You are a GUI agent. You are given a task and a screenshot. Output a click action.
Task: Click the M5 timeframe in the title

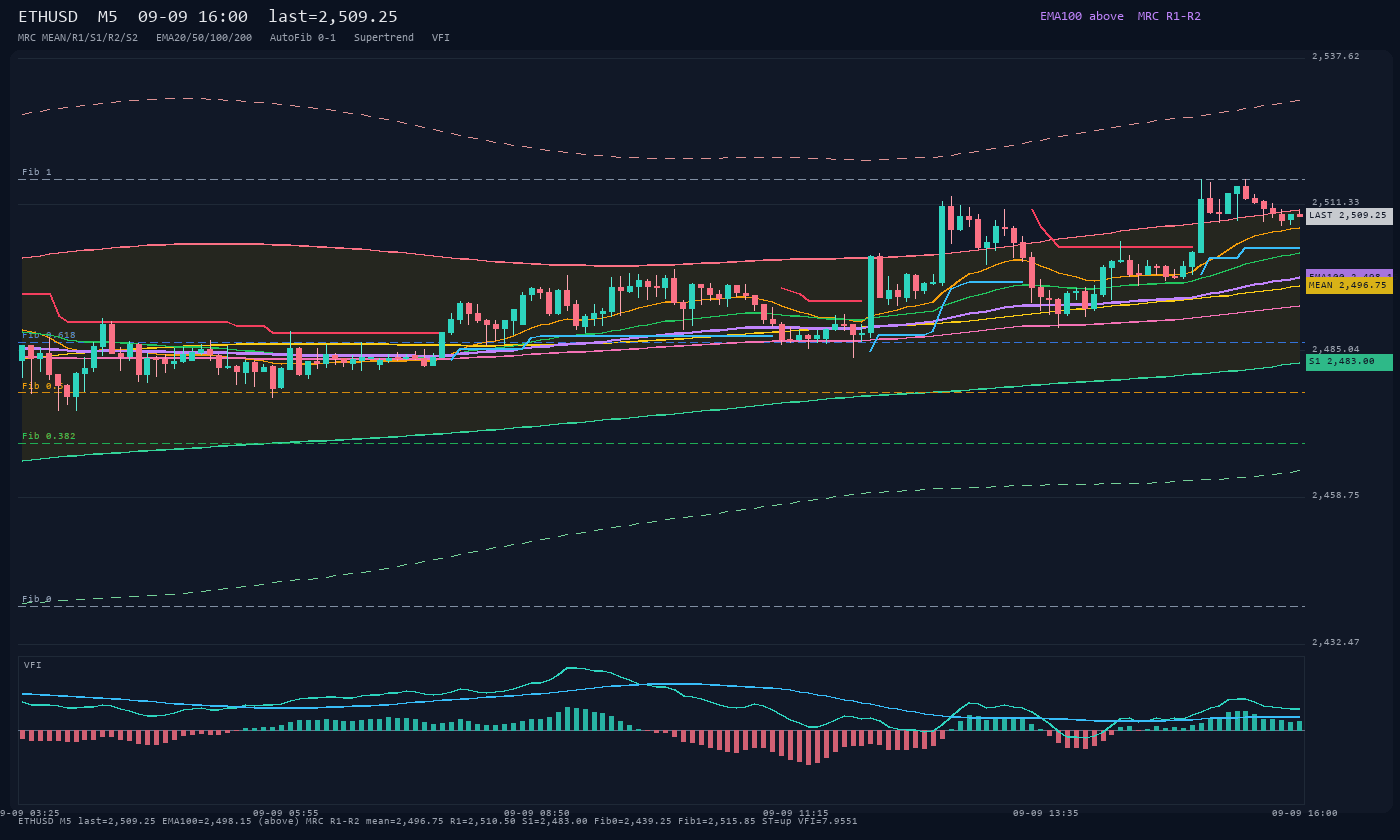108,17
